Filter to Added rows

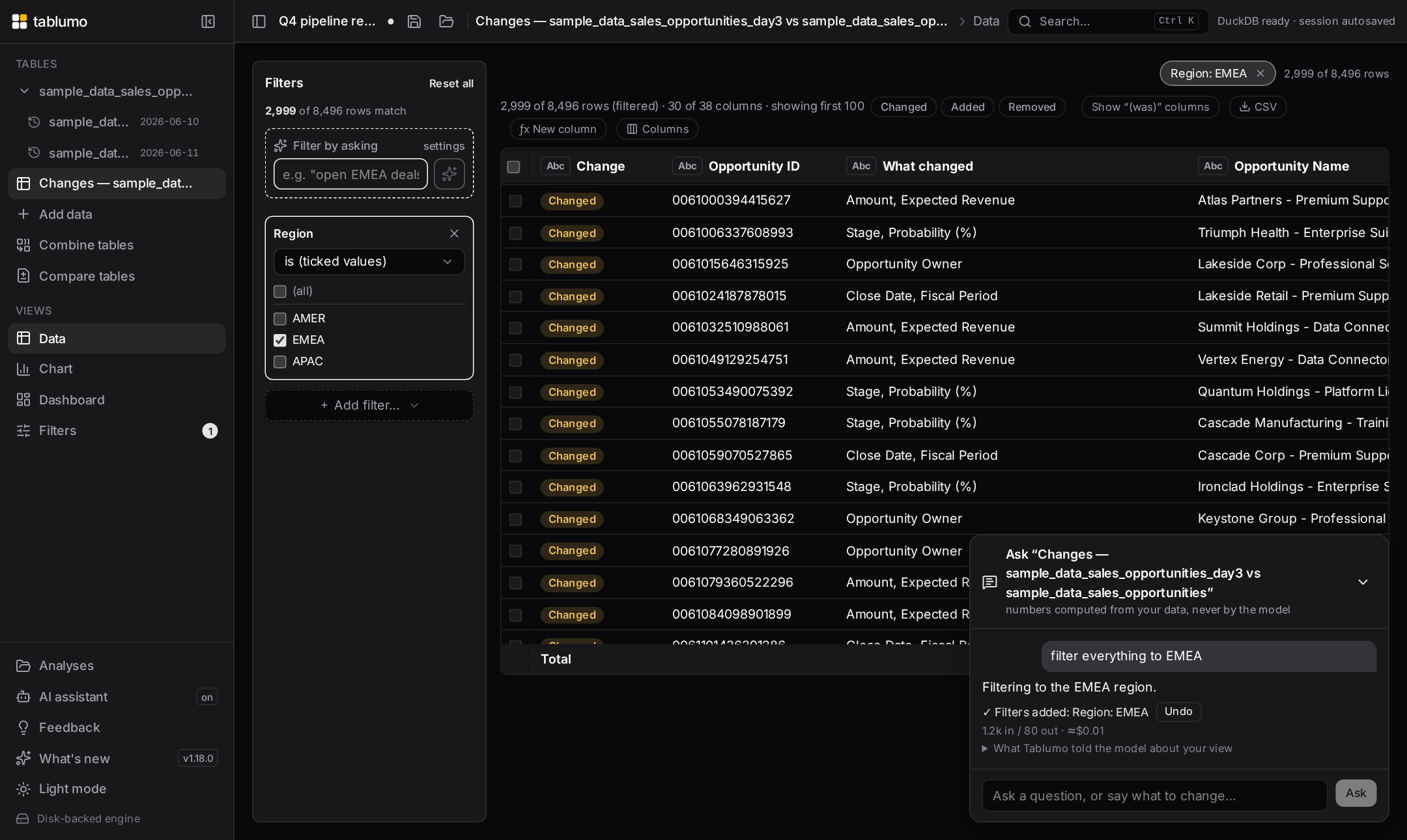pos(967,107)
